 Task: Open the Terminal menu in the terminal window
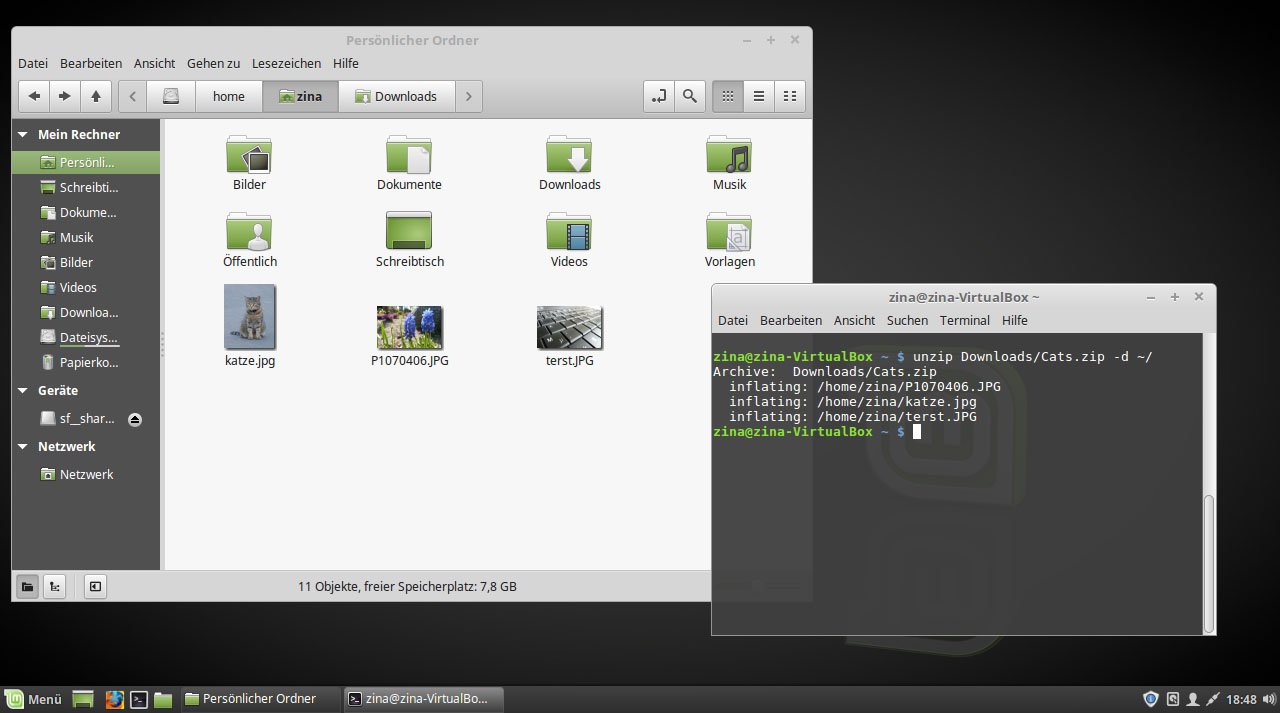(x=964, y=320)
